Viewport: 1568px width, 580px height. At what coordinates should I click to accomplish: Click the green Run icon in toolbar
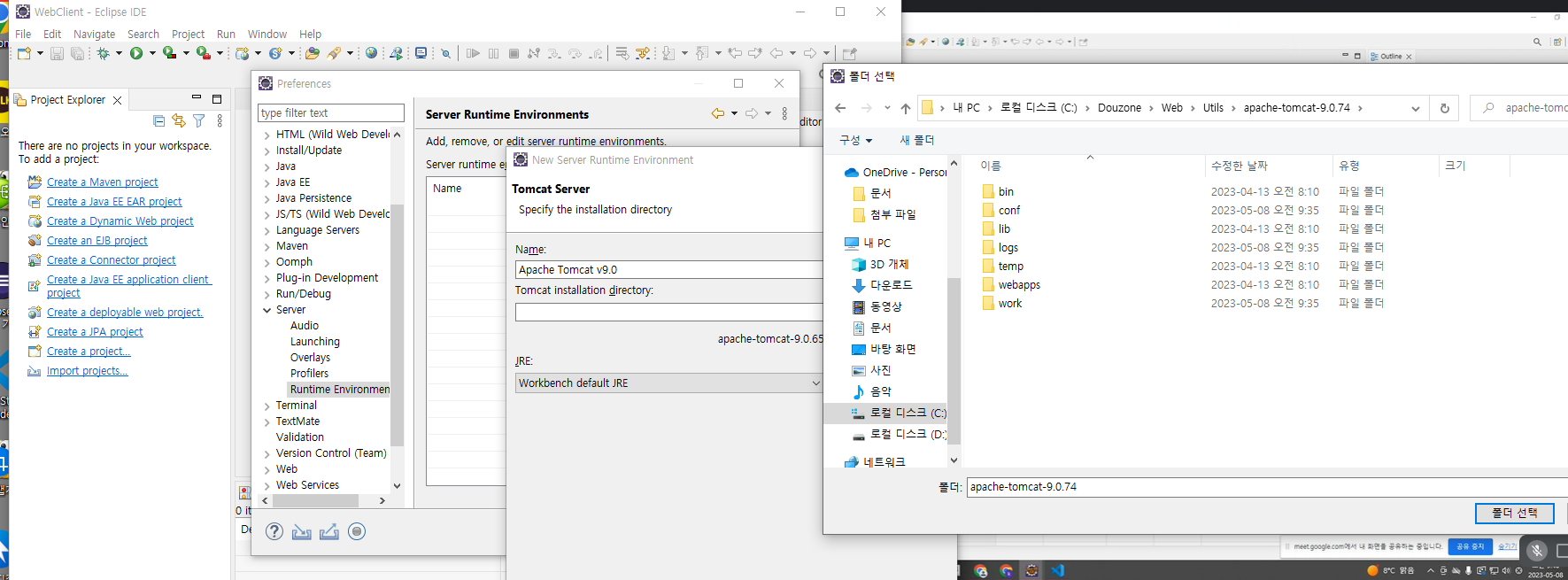click(136, 53)
